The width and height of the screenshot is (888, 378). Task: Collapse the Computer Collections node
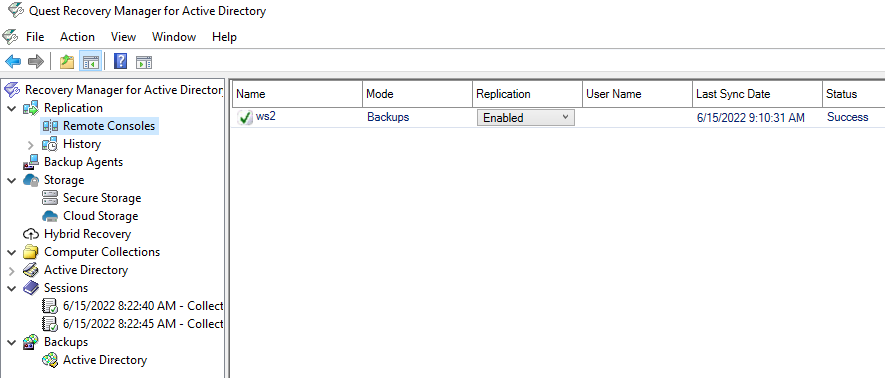pos(12,252)
